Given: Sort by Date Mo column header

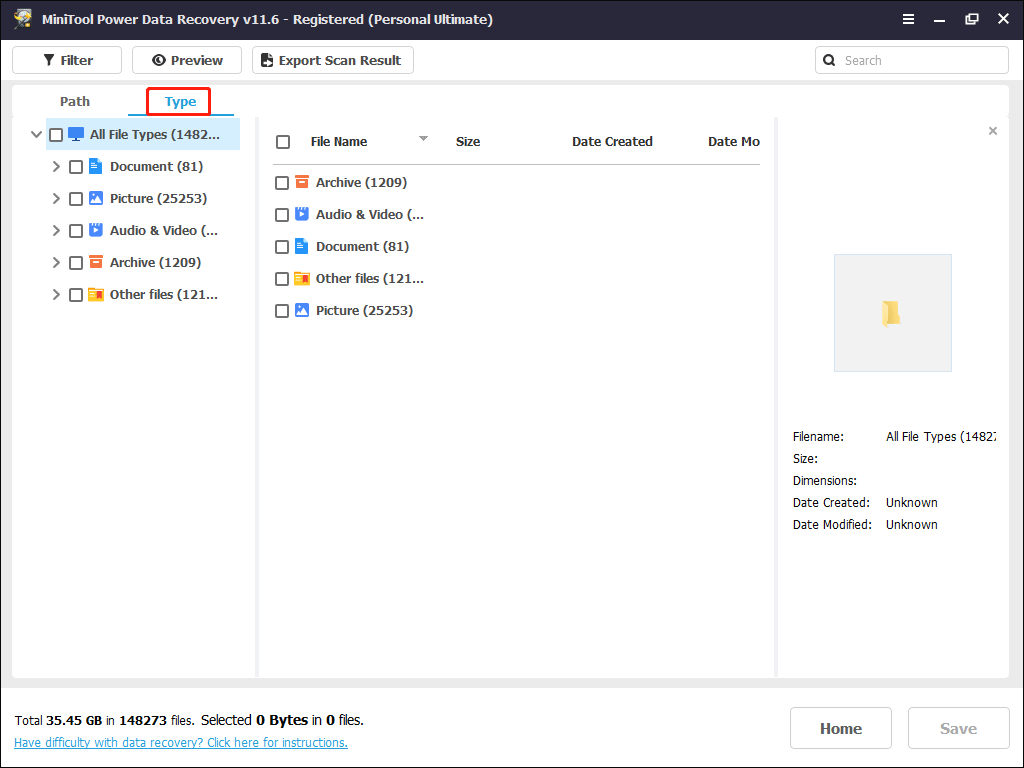Looking at the screenshot, I should [733, 142].
